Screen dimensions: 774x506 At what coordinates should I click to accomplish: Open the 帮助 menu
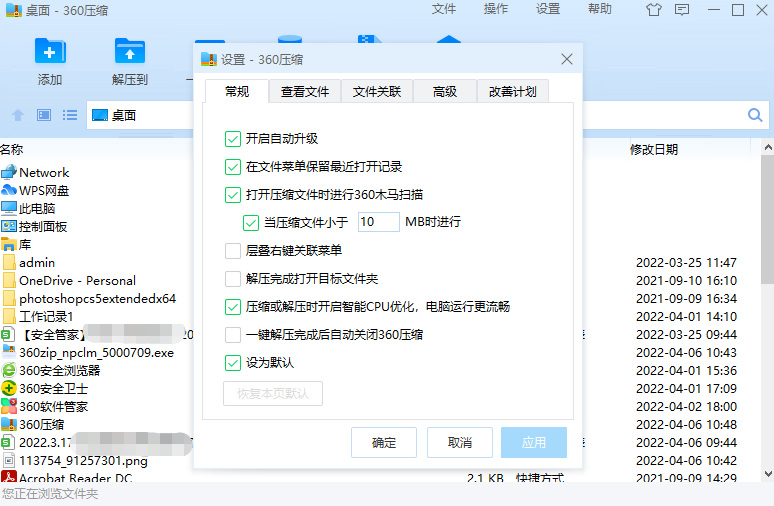click(x=600, y=9)
